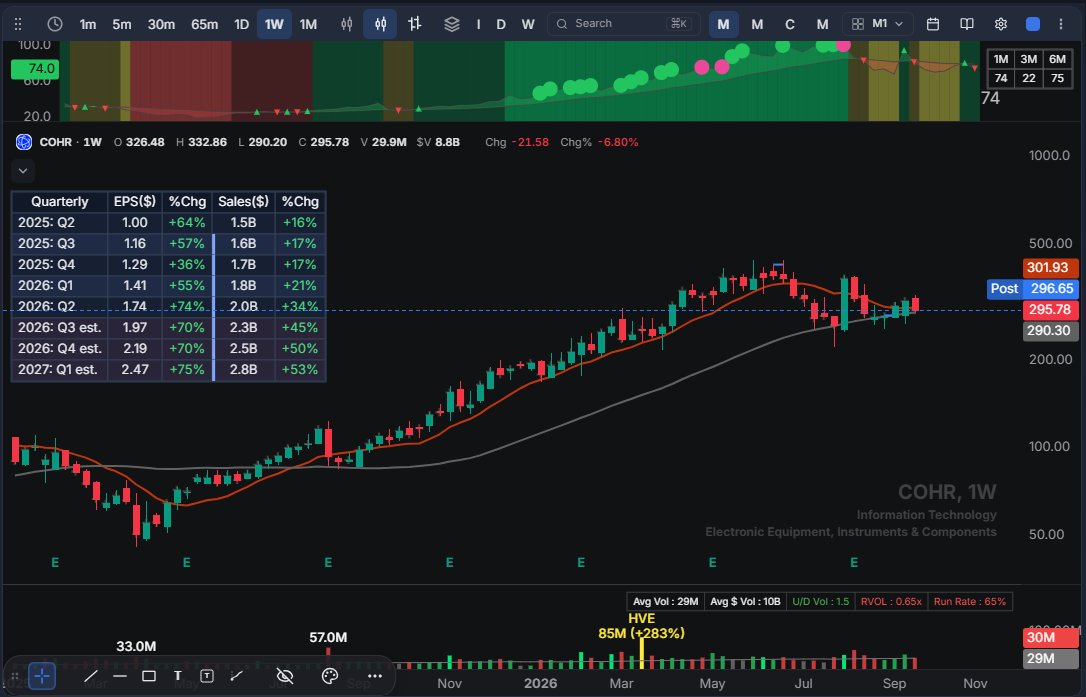The width and height of the screenshot is (1086, 697).
Task: Toggle the I indicator button
Action: tap(479, 24)
